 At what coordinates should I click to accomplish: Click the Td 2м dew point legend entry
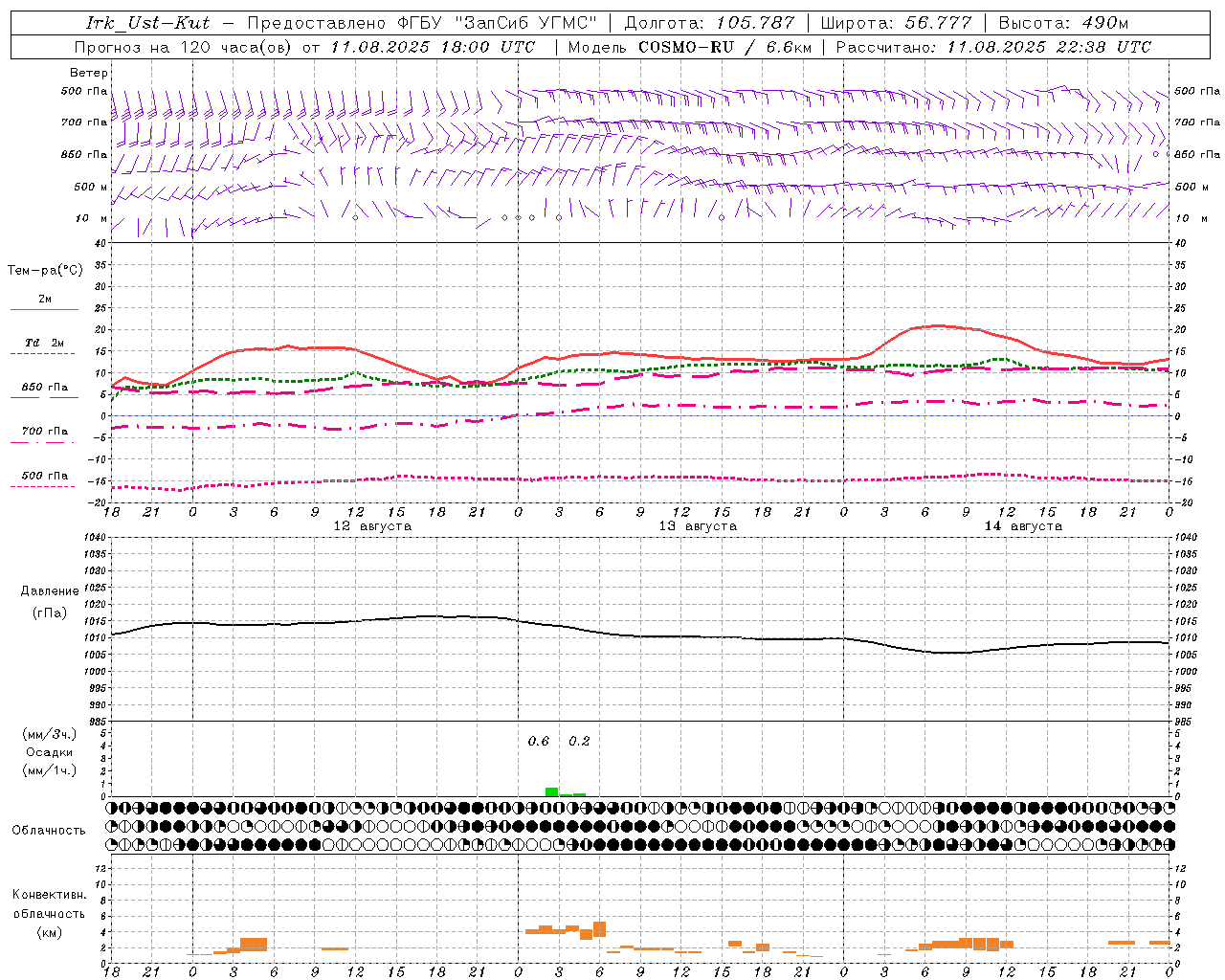[x=45, y=343]
